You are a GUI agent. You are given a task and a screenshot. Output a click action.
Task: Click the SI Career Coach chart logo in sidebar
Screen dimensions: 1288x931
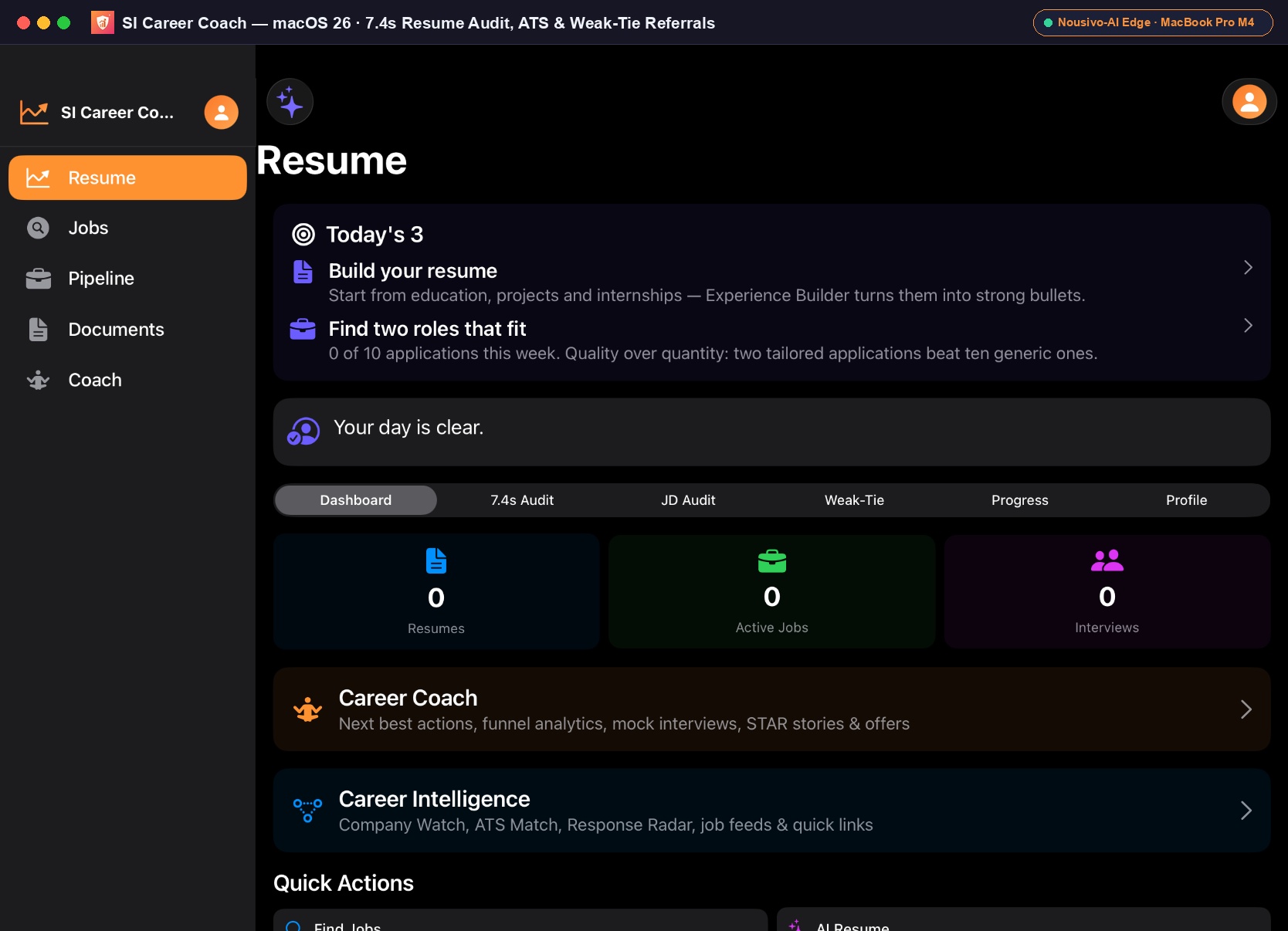point(34,113)
